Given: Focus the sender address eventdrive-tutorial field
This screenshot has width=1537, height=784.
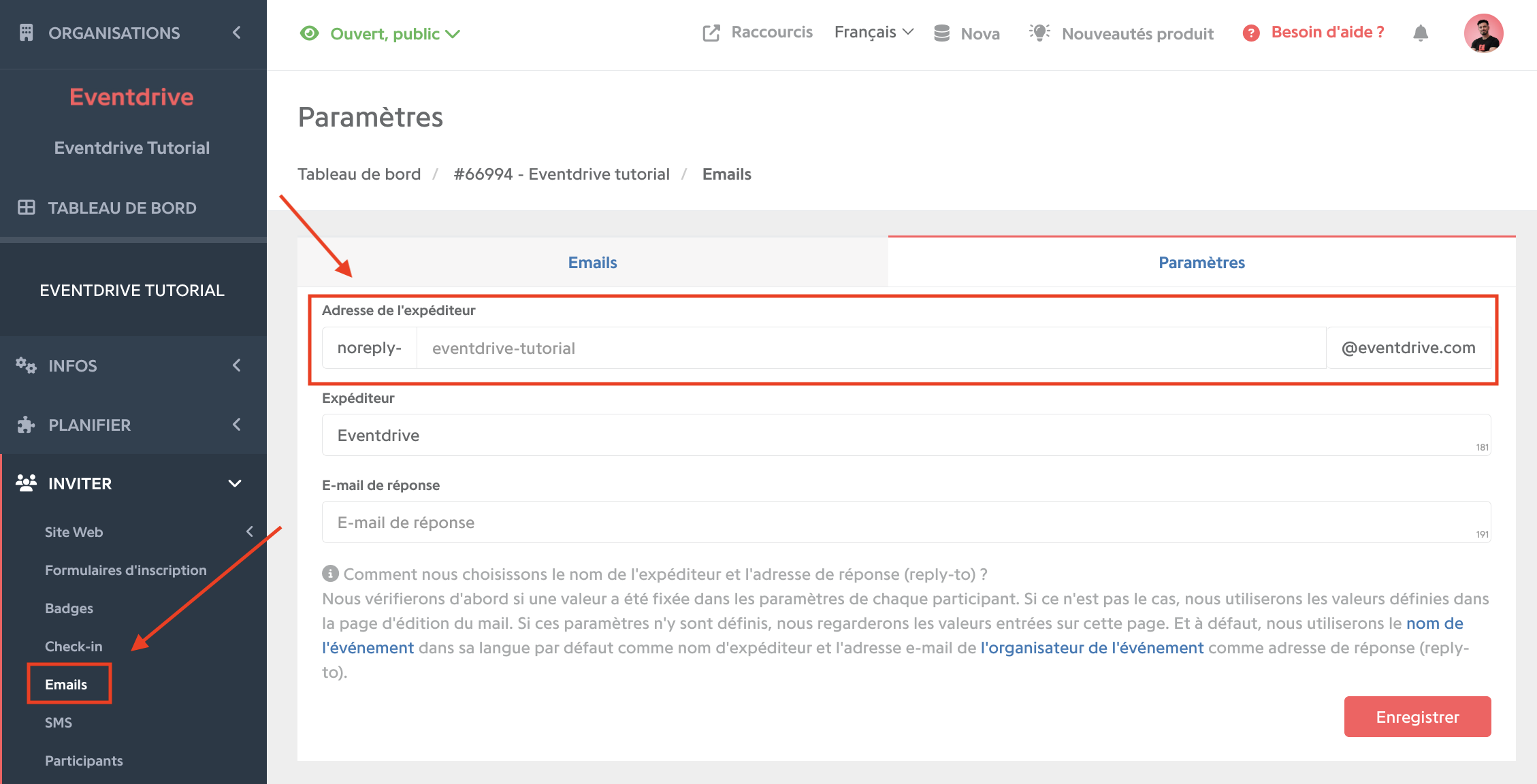Looking at the screenshot, I should coord(871,348).
